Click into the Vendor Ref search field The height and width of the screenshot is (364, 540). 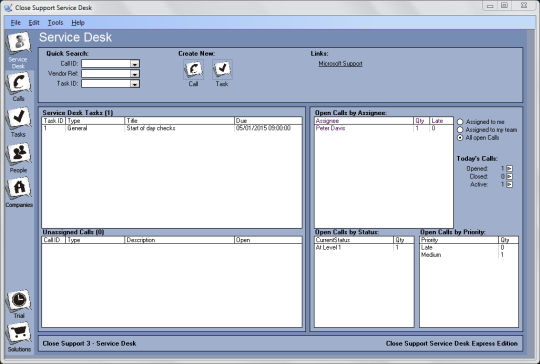(x=106, y=74)
